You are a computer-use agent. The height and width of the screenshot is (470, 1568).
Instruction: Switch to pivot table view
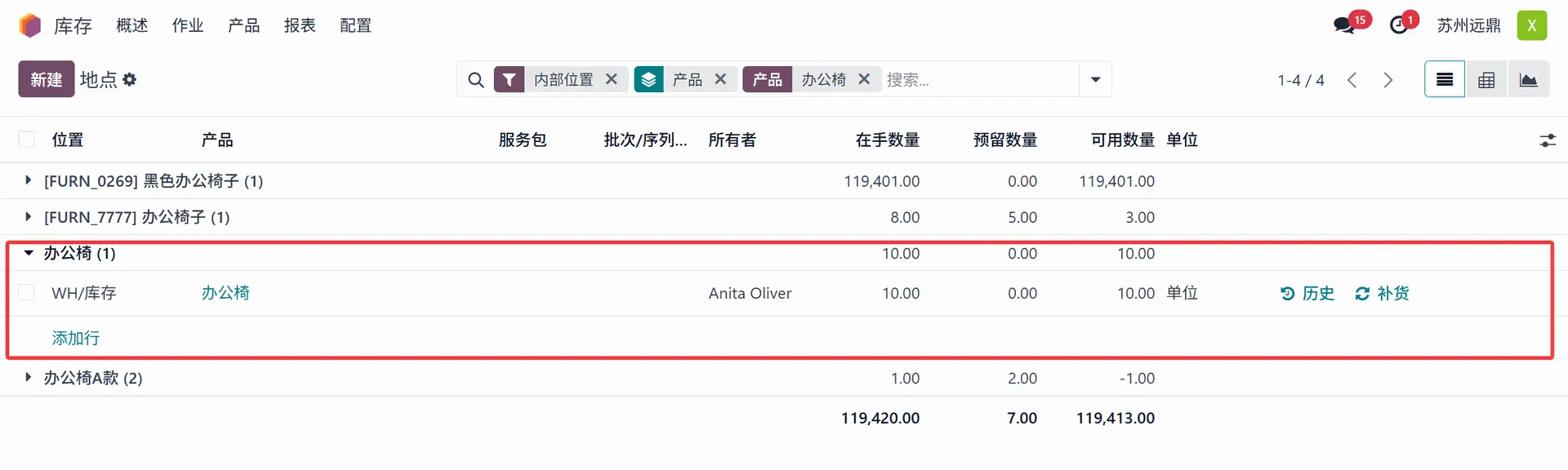pyautogui.click(x=1486, y=80)
